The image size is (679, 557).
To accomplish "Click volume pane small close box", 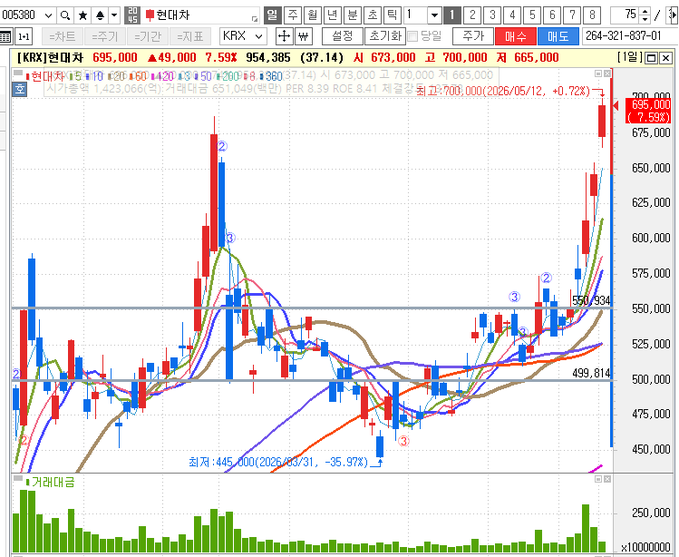I will point(607,479).
